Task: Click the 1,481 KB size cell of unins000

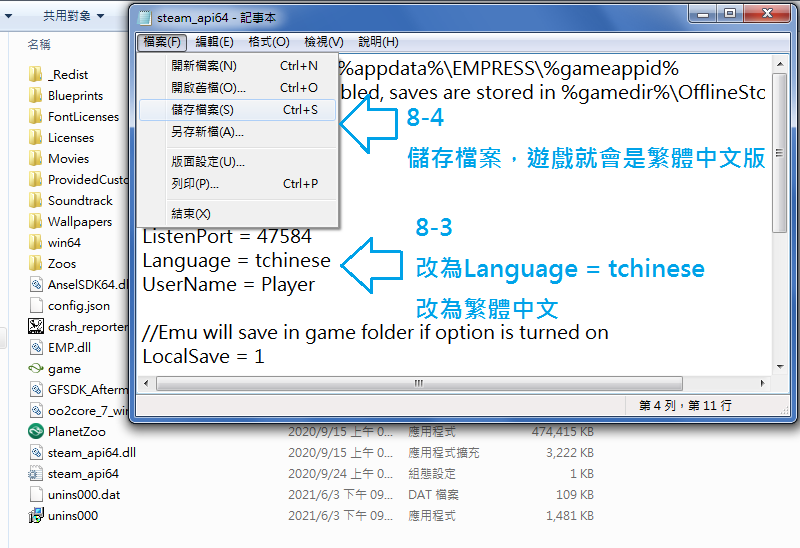Action: tap(569, 515)
